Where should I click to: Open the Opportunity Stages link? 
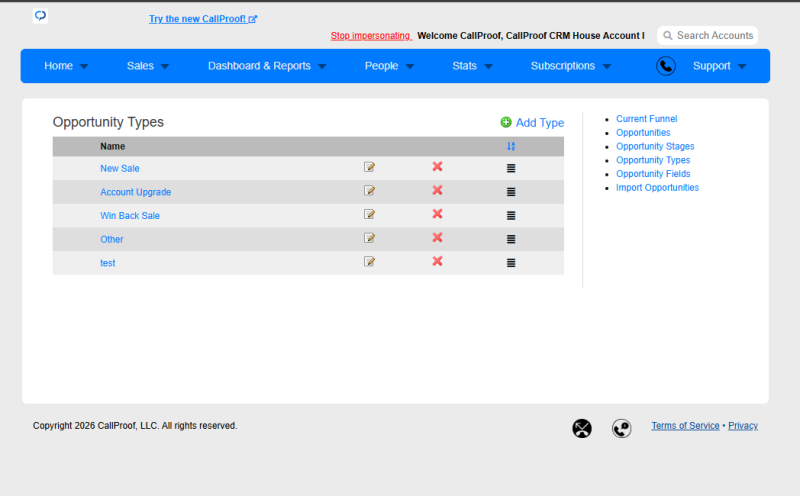655,146
